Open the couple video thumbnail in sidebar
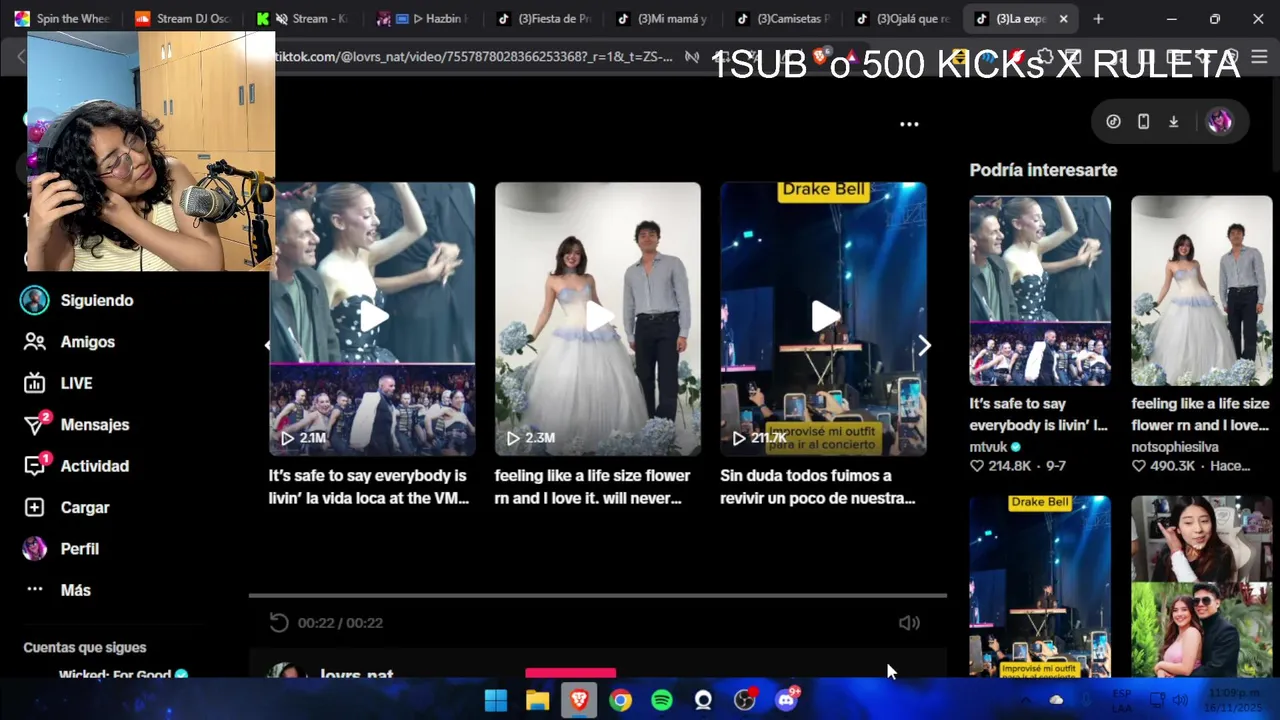The width and height of the screenshot is (1280, 720). click(x=1202, y=586)
